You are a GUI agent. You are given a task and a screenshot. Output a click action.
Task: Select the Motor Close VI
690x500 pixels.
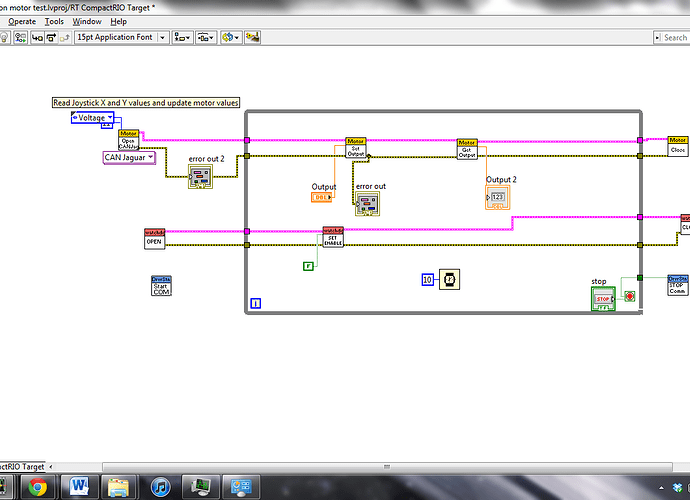pyautogui.click(x=678, y=147)
